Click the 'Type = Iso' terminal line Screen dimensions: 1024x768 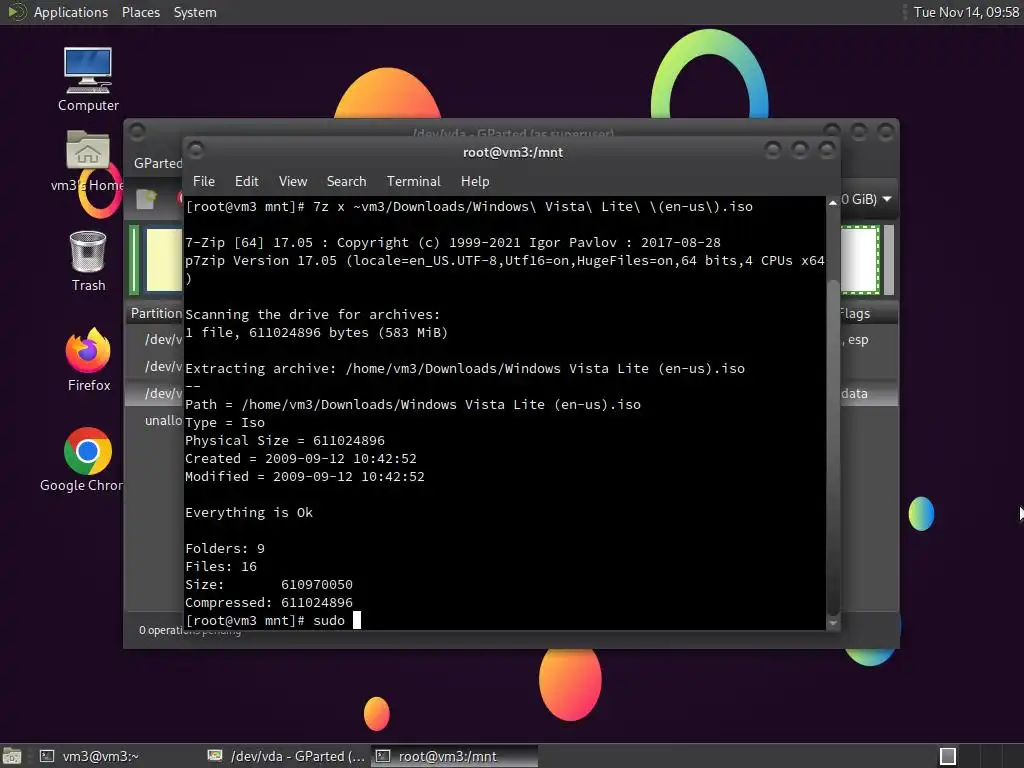[225, 423]
